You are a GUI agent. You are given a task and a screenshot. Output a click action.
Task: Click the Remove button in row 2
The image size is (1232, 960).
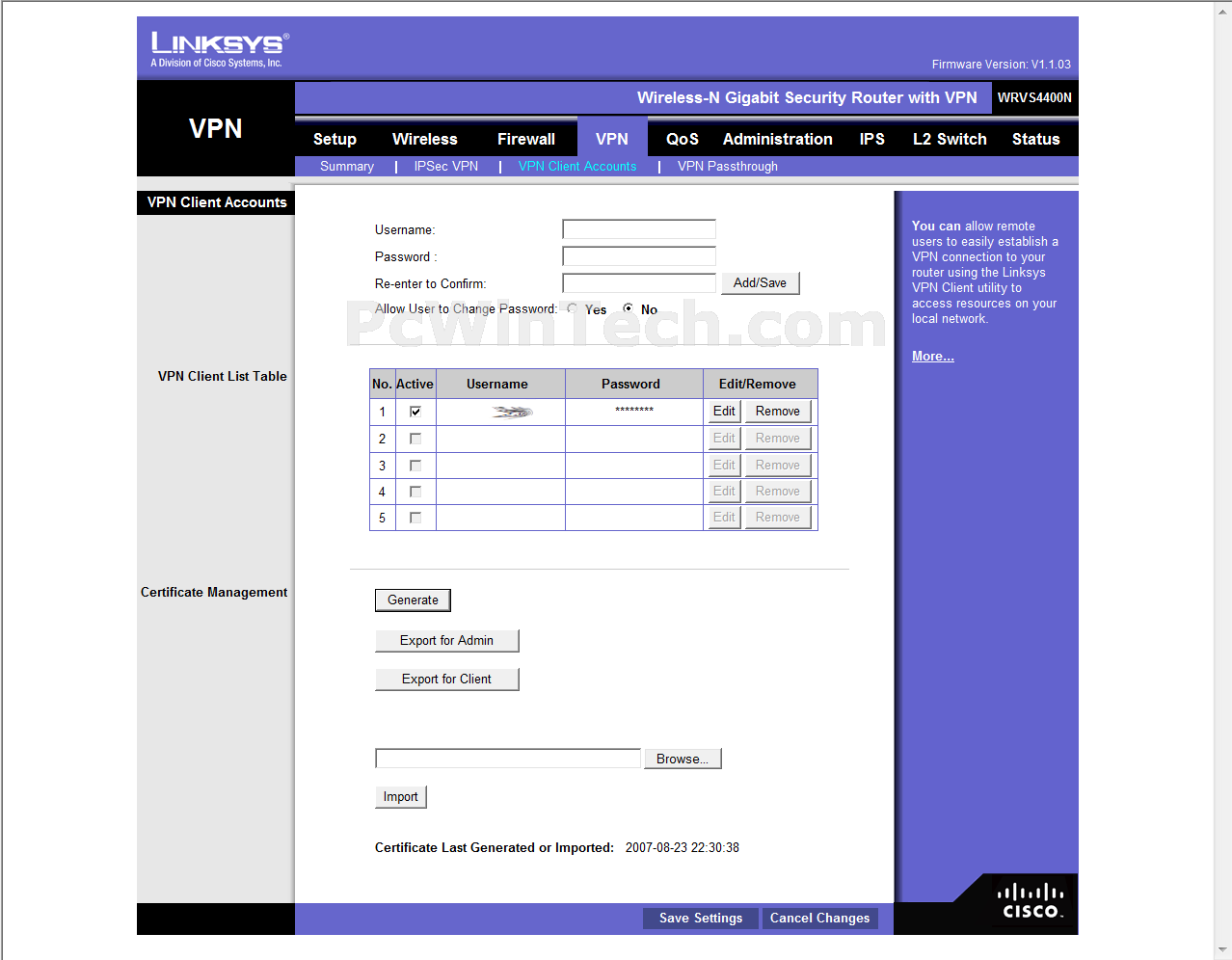[x=778, y=439]
